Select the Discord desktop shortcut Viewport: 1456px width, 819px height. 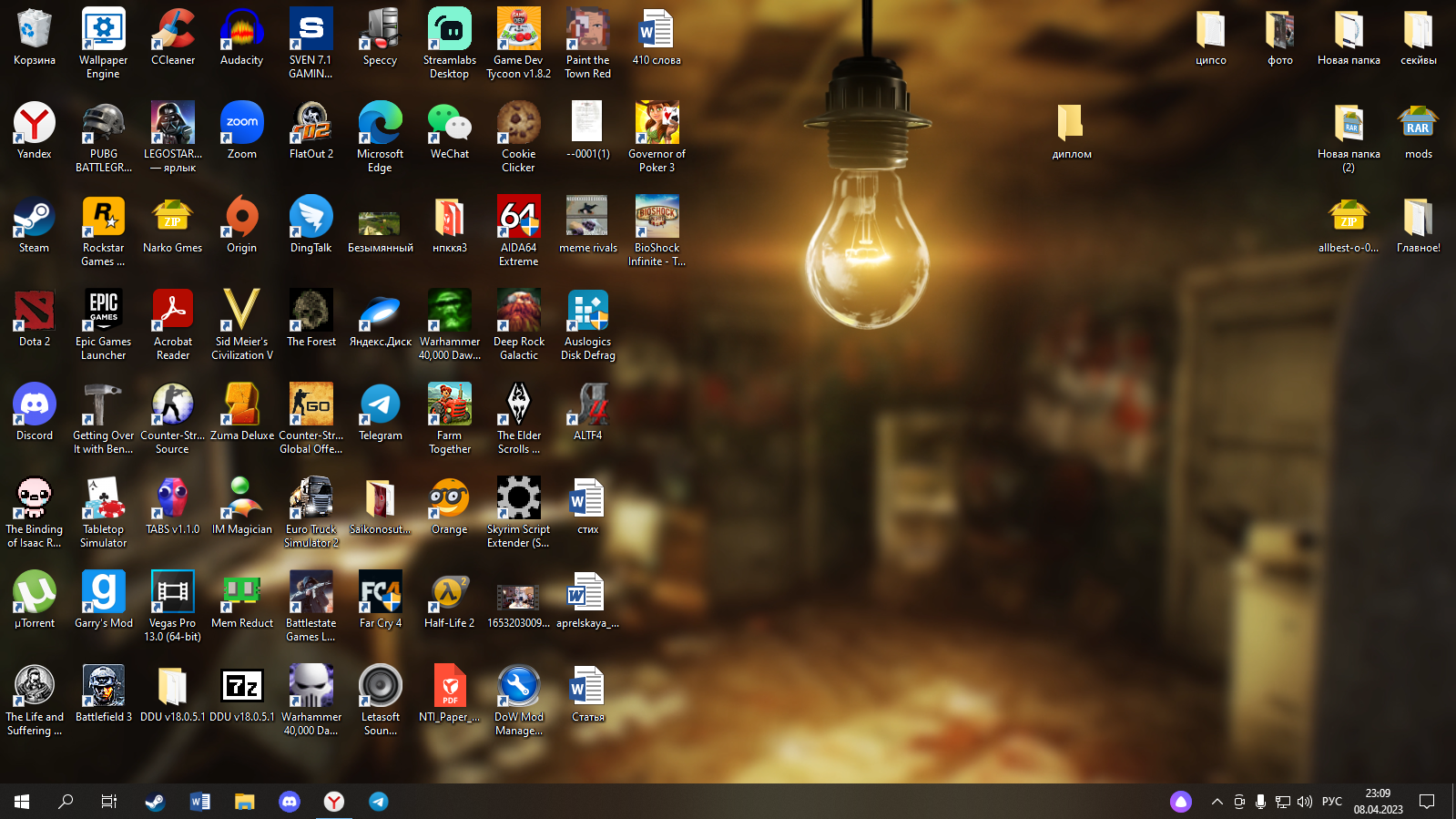pyautogui.click(x=35, y=412)
